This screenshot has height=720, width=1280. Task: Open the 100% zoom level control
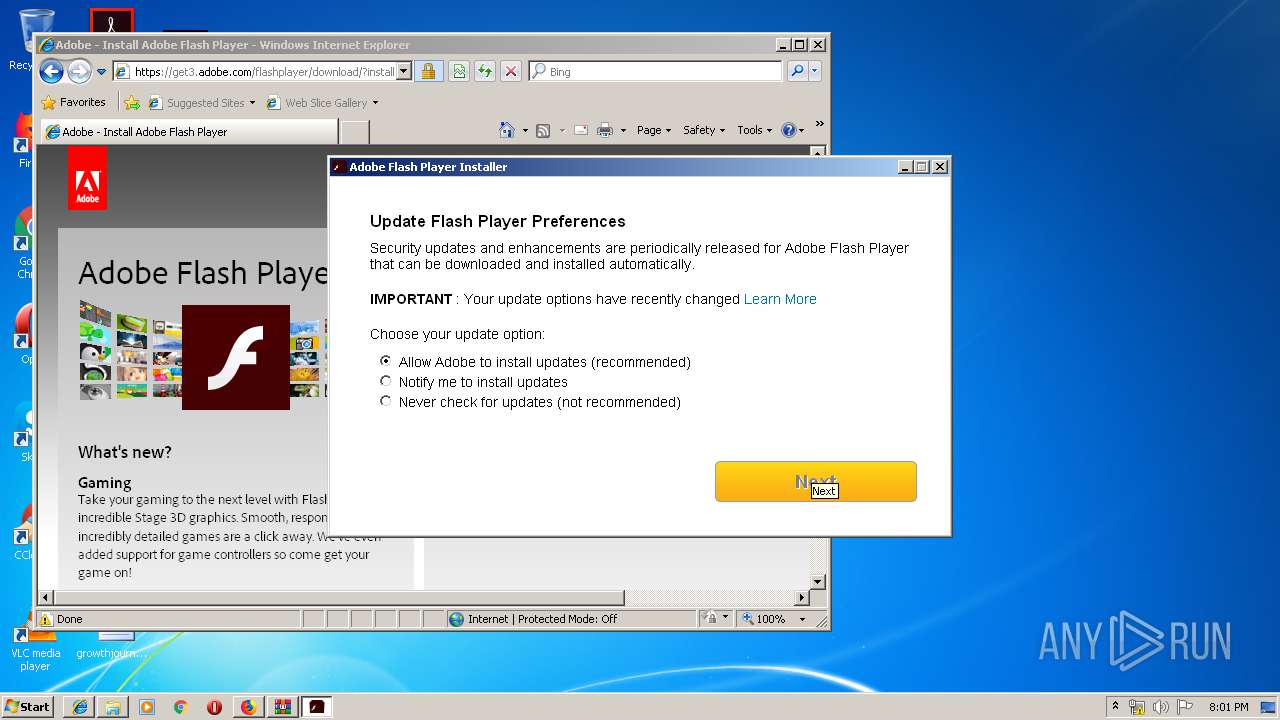pyautogui.click(x=774, y=619)
